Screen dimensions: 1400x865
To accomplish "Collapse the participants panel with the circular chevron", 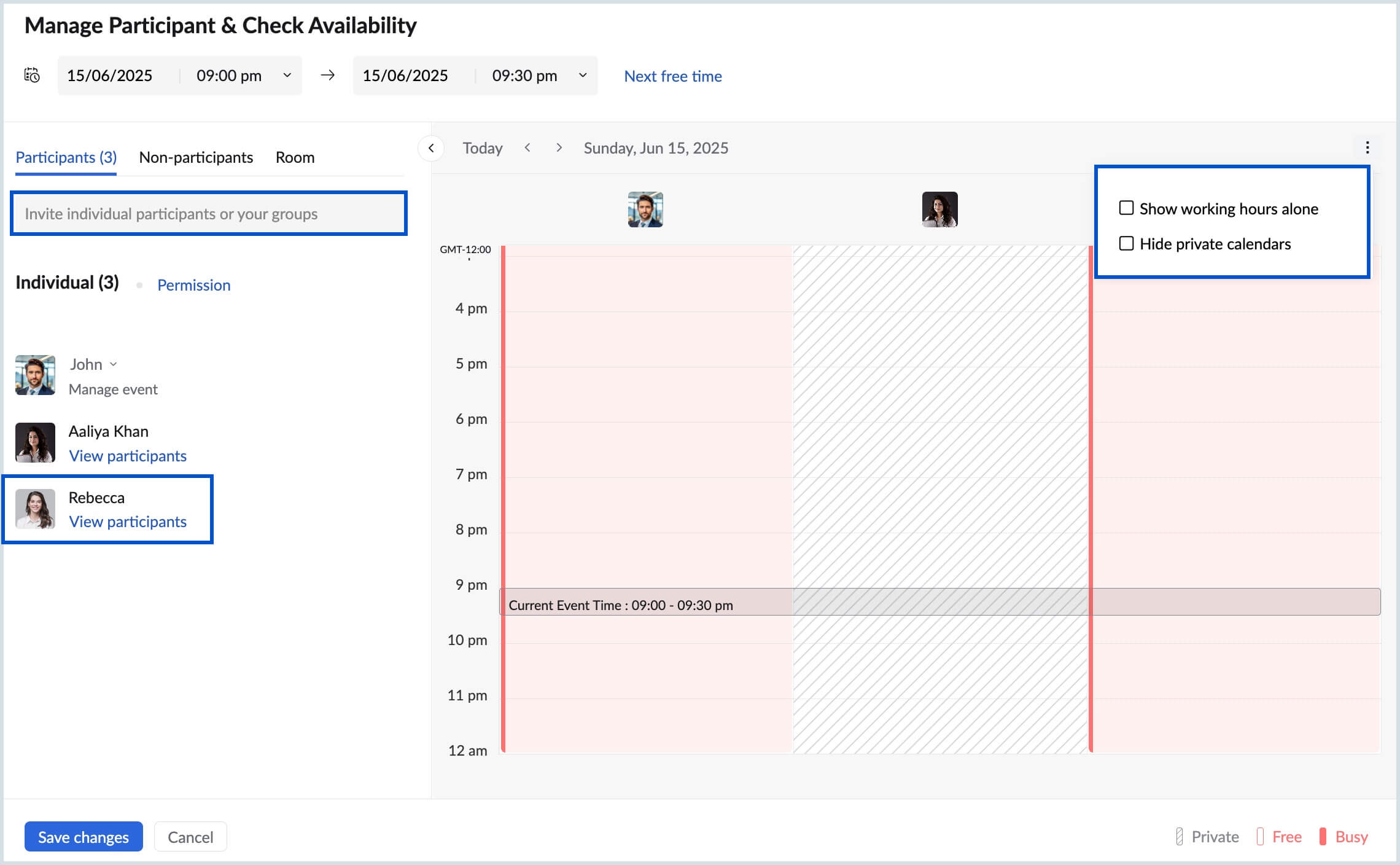I will click(432, 148).
